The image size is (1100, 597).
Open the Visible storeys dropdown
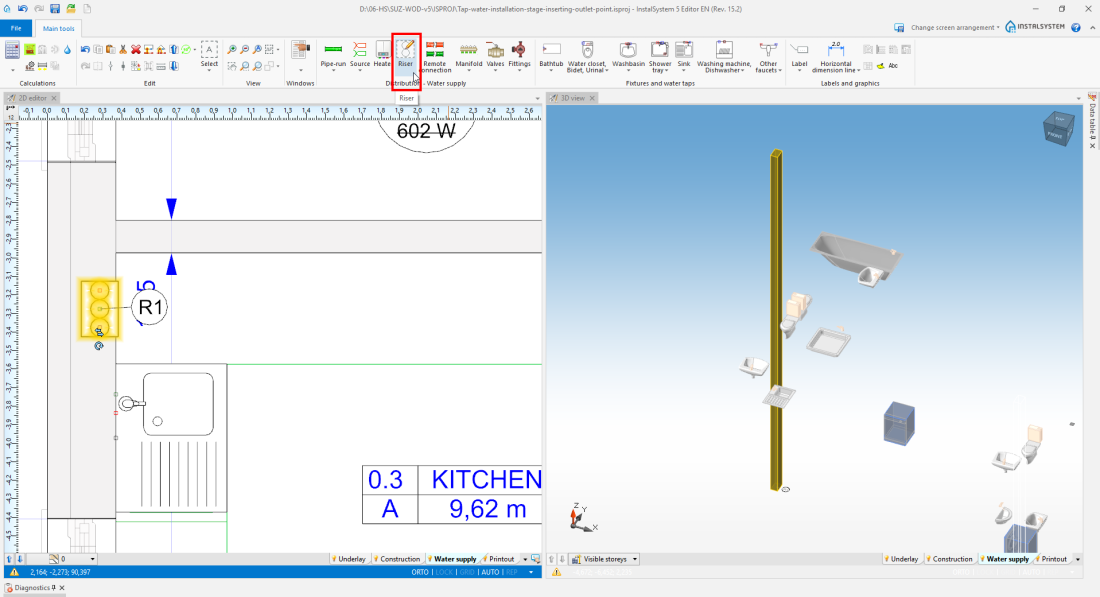click(x=609, y=559)
